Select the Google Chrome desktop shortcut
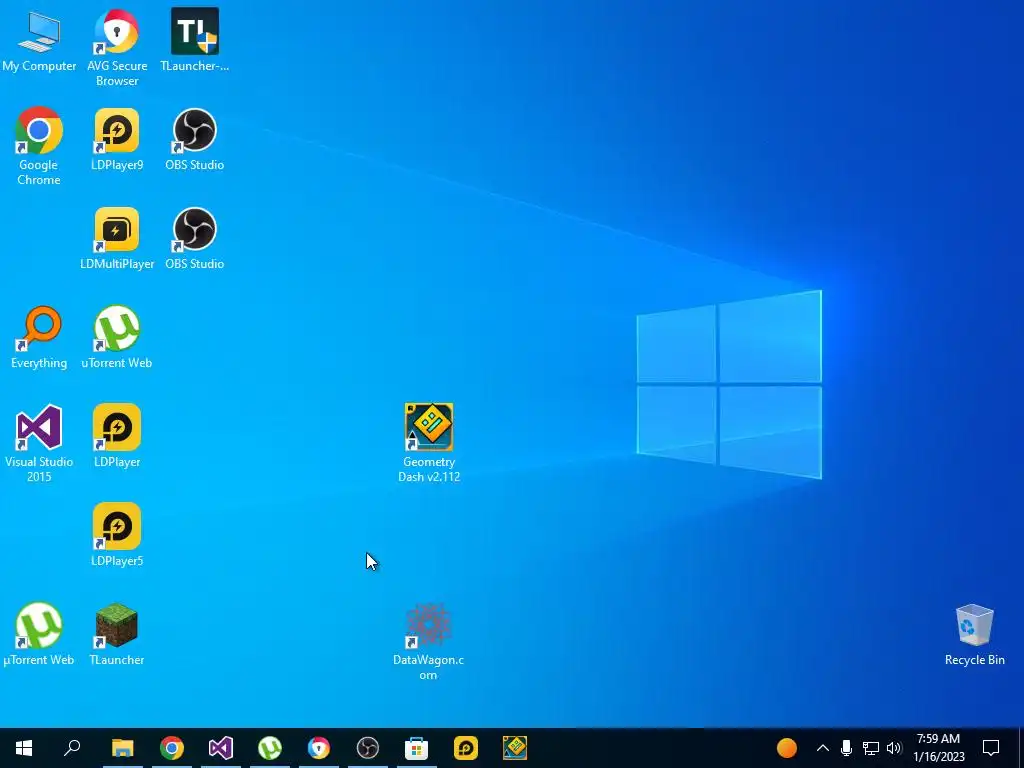1024x768 pixels. [x=39, y=146]
